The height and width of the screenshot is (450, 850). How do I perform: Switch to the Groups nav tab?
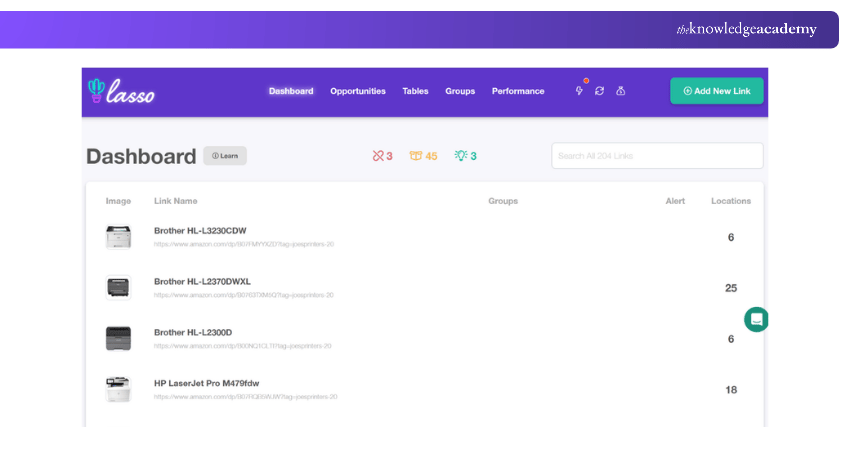click(460, 91)
